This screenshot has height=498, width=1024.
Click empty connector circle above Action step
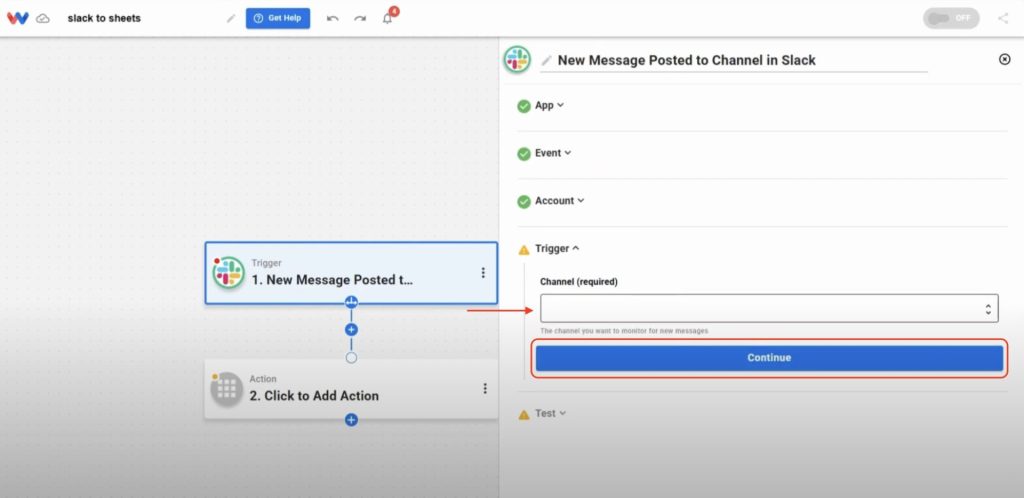(x=351, y=358)
